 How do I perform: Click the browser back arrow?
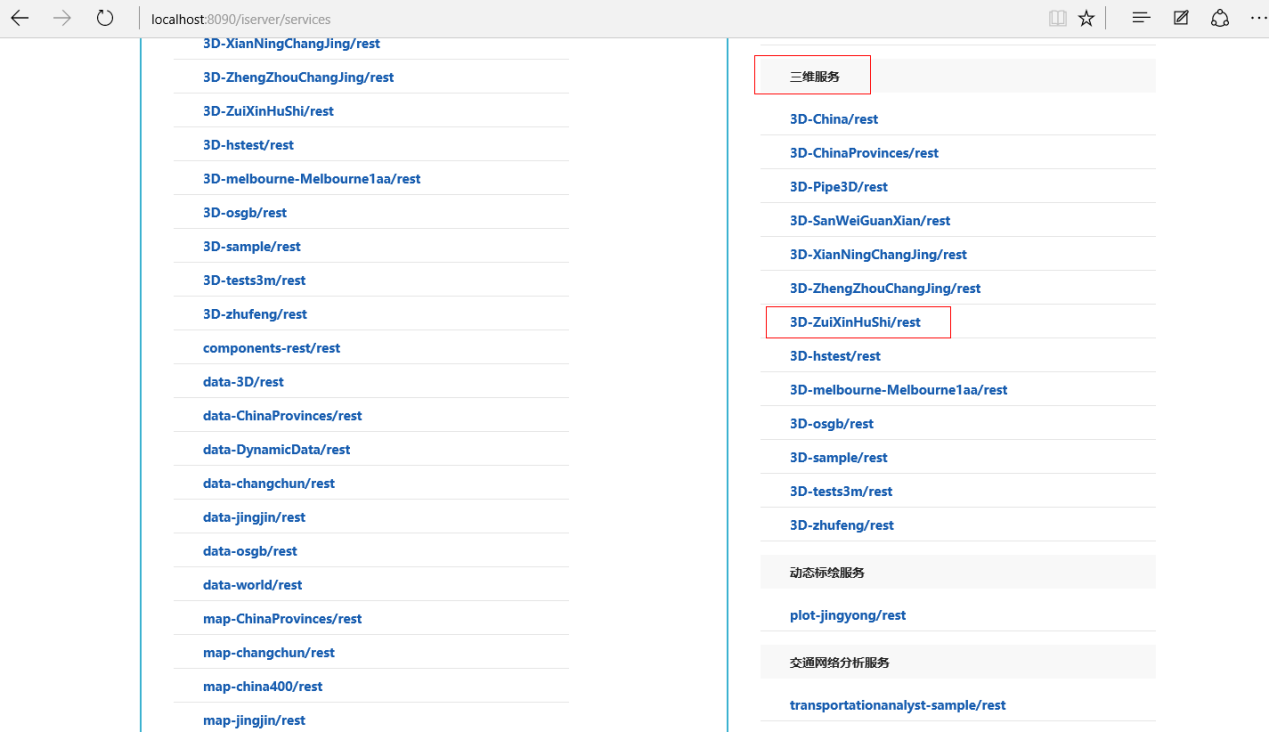coord(20,19)
